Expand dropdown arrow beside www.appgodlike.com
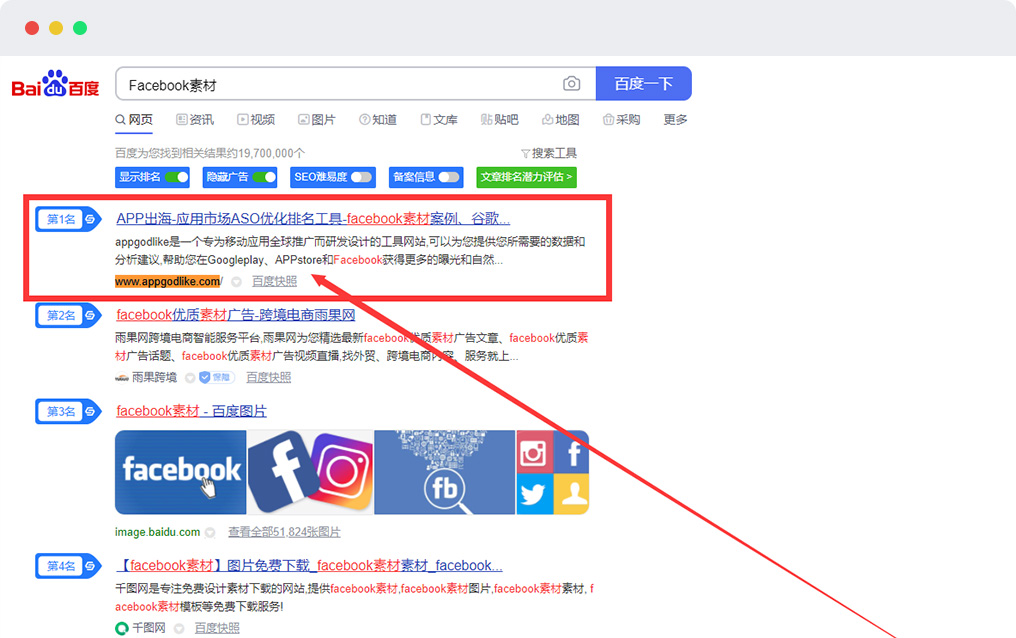 pos(237,282)
